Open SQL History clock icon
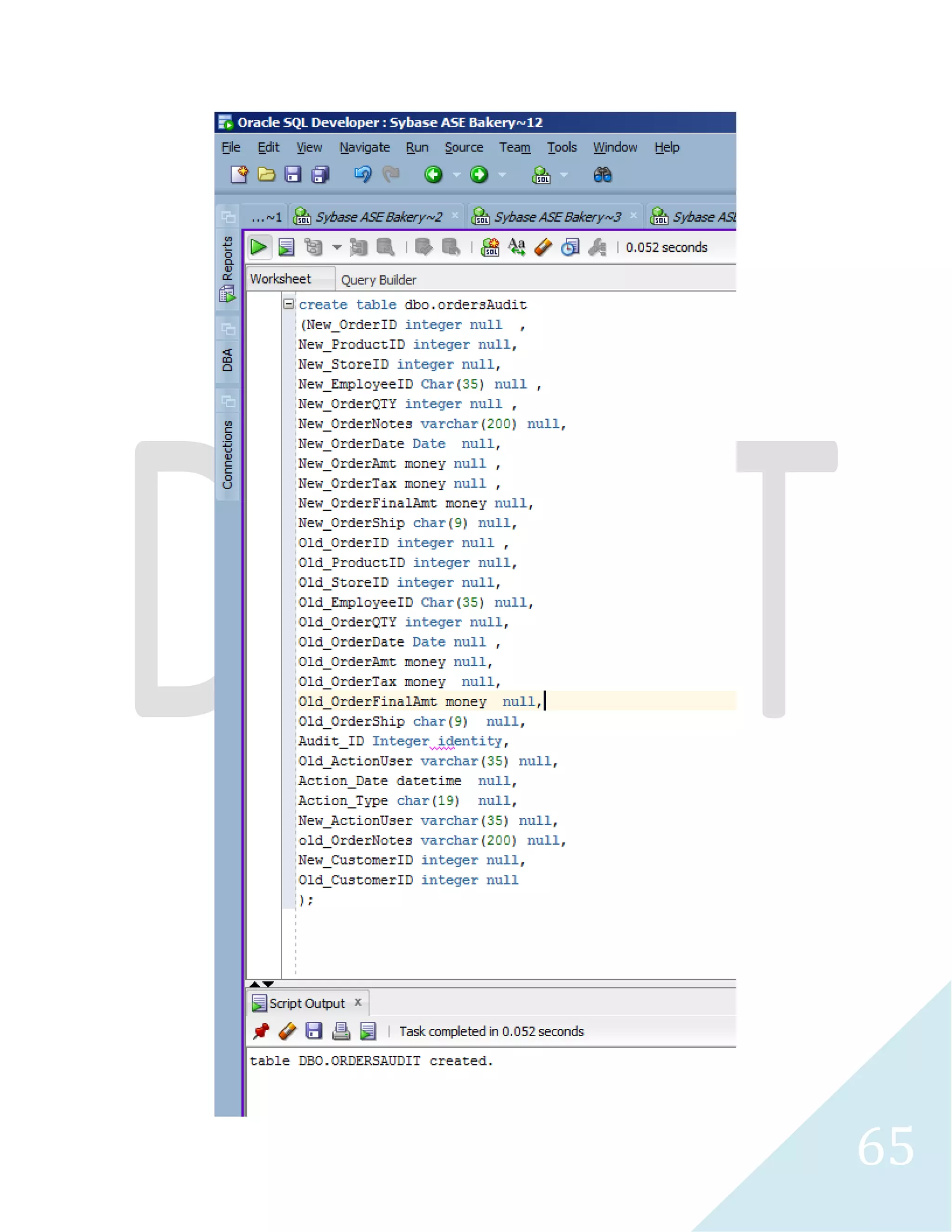 [x=569, y=247]
